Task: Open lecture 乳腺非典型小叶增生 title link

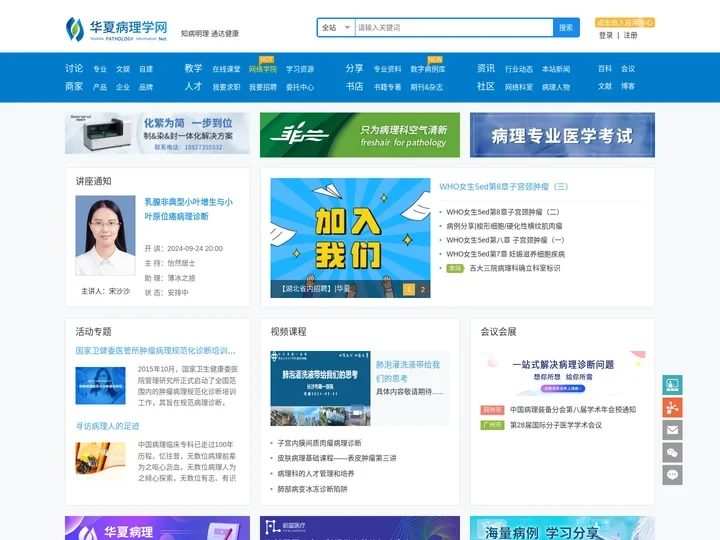Action: [x=189, y=209]
